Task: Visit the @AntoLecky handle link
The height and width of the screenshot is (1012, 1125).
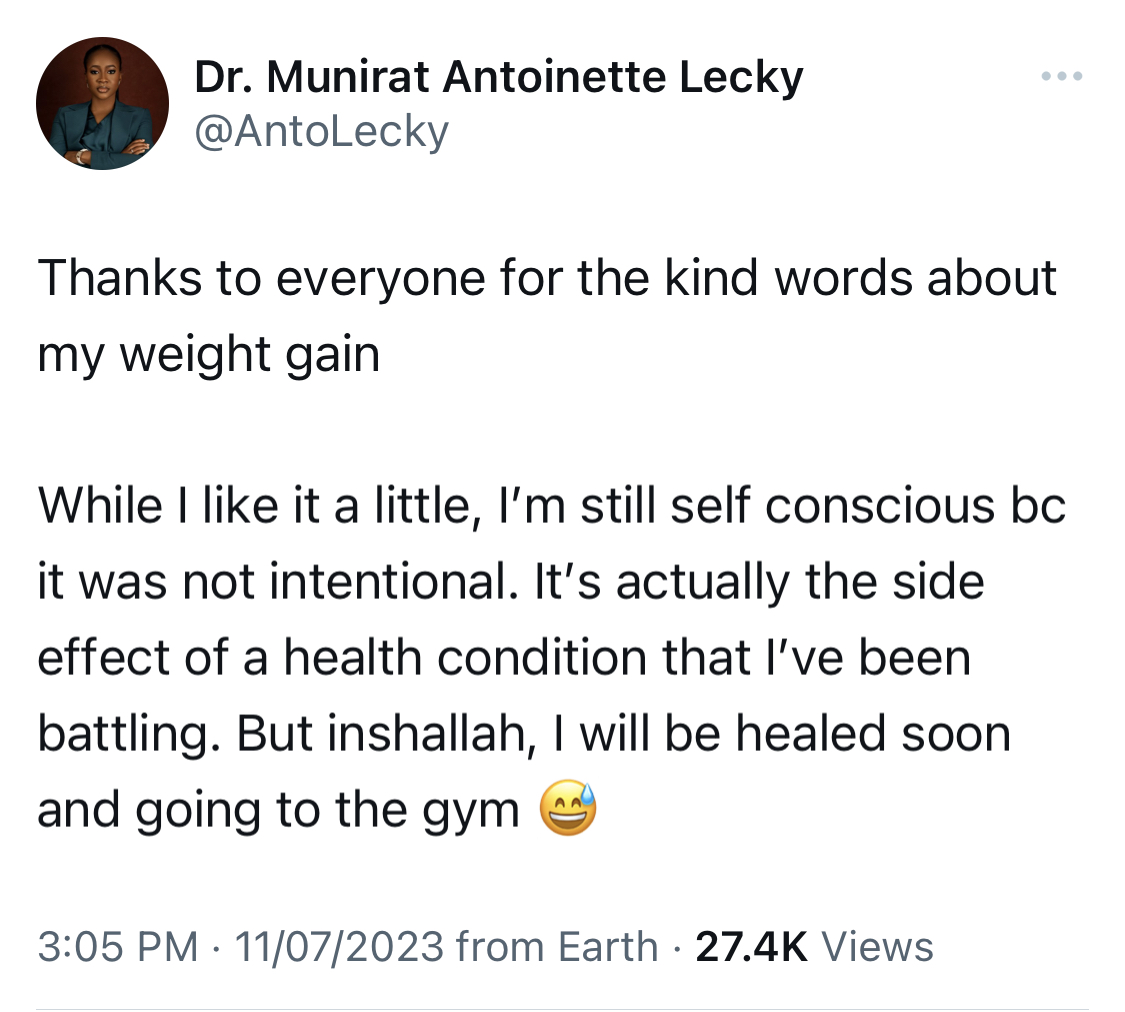Action: pos(321,131)
